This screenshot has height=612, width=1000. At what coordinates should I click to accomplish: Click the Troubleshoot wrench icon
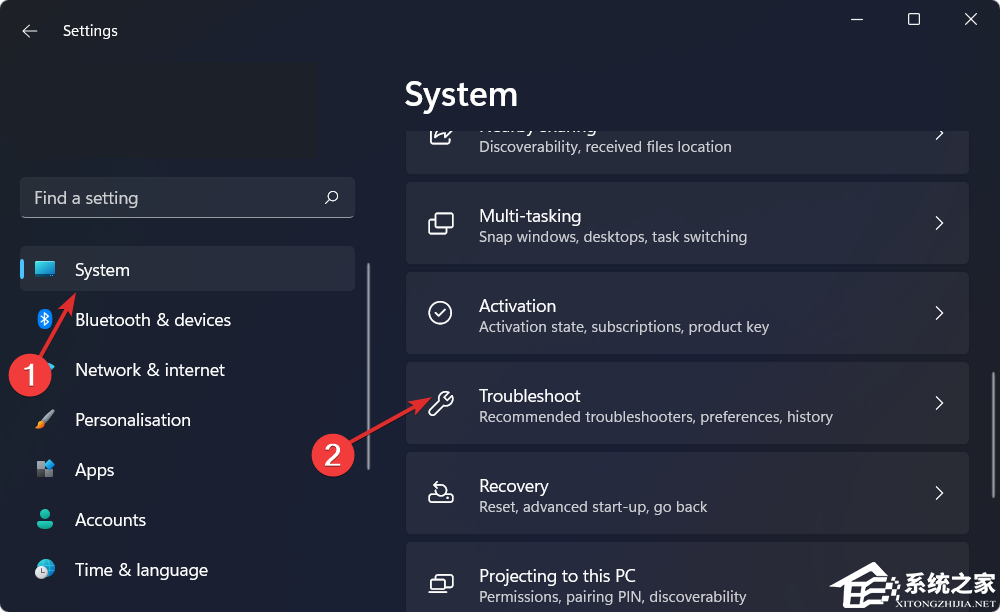point(441,404)
